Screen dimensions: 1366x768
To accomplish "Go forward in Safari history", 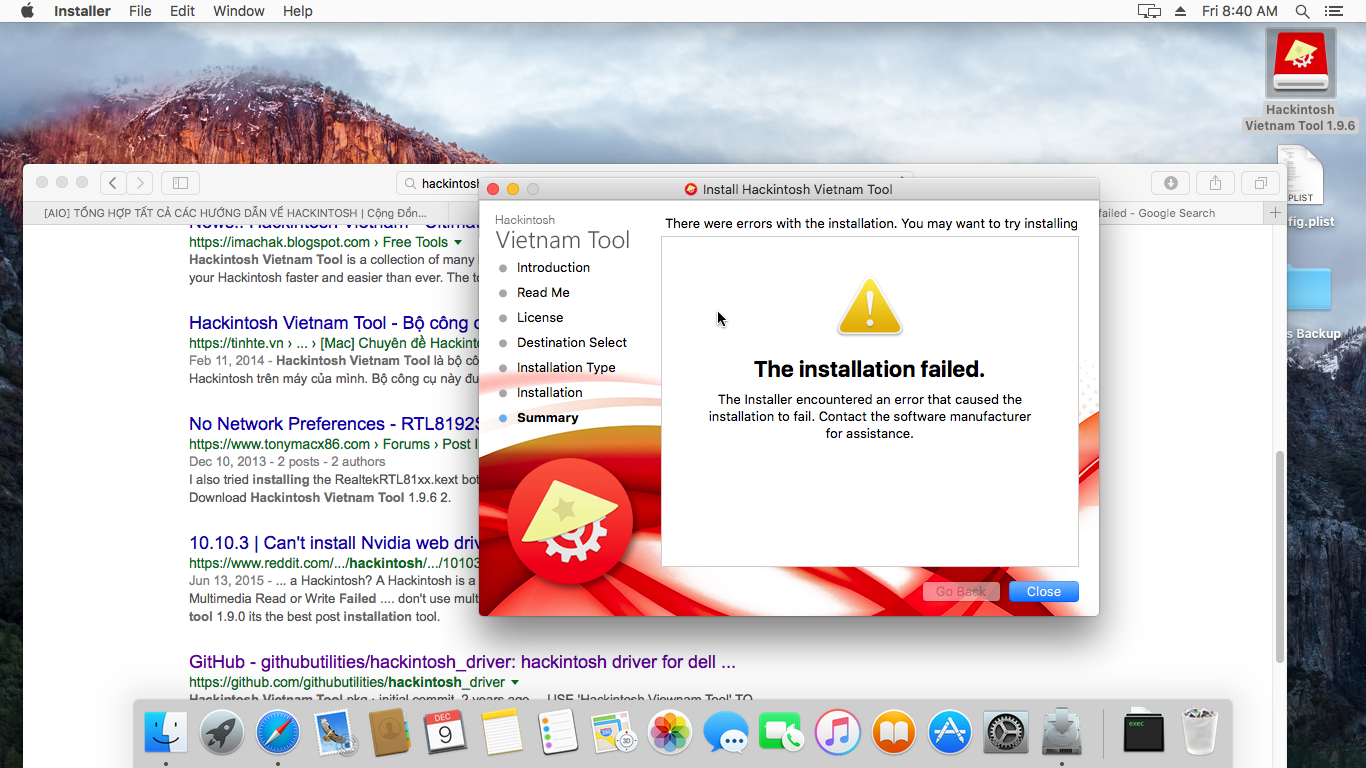I will point(140,183).
